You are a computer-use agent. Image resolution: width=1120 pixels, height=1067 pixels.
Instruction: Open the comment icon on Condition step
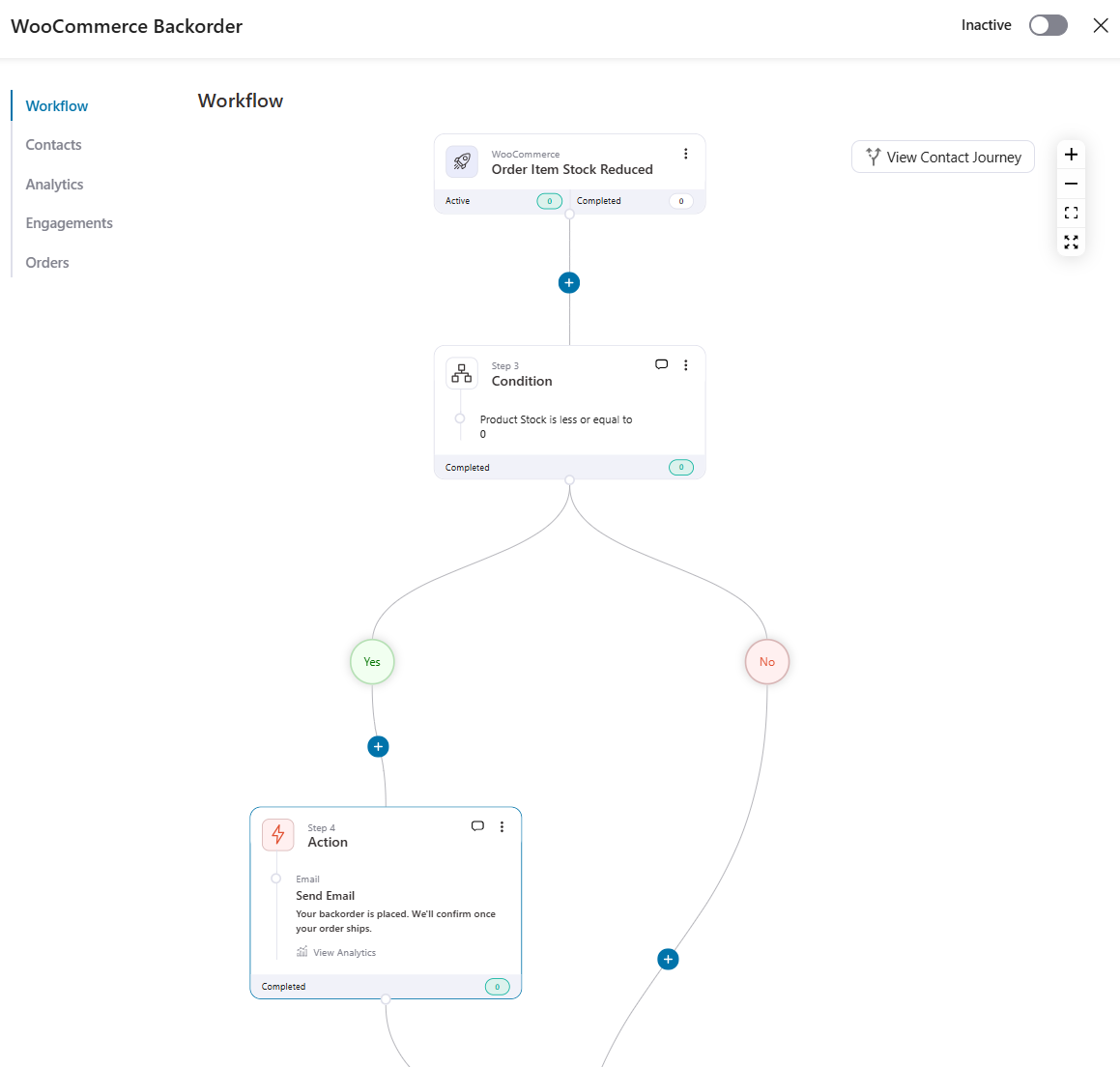661,364
